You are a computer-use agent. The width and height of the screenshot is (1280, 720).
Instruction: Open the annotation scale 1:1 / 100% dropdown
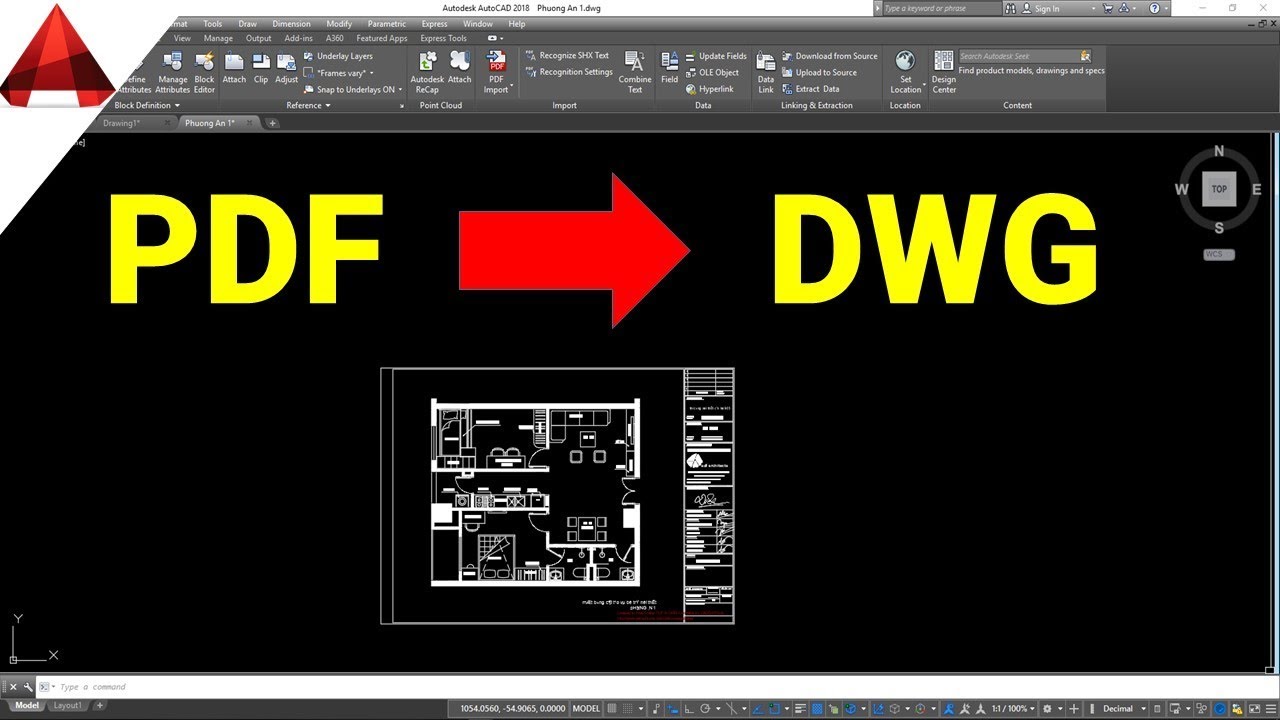coord(1012,708)
